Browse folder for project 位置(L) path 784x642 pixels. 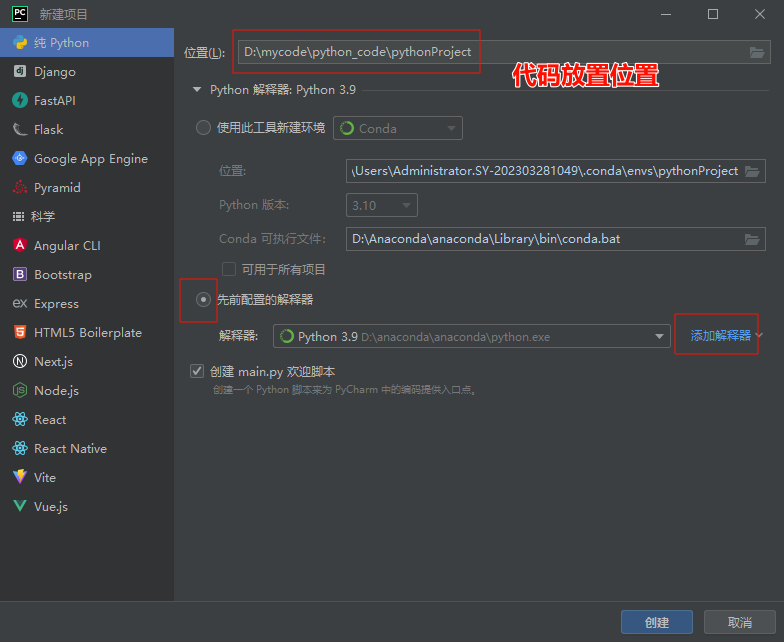pyautogui.click(x=756, y=52)
